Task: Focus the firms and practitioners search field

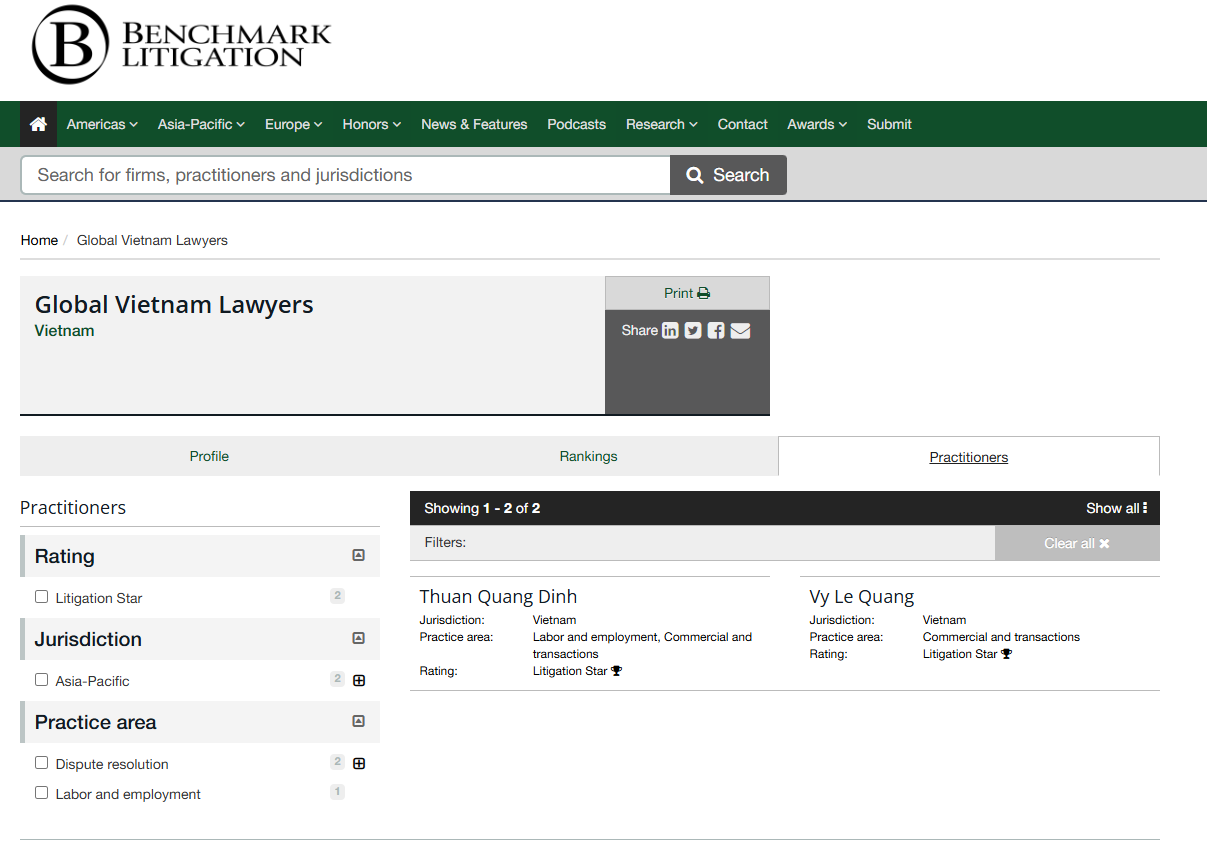Action: click(x=345, y=175)
